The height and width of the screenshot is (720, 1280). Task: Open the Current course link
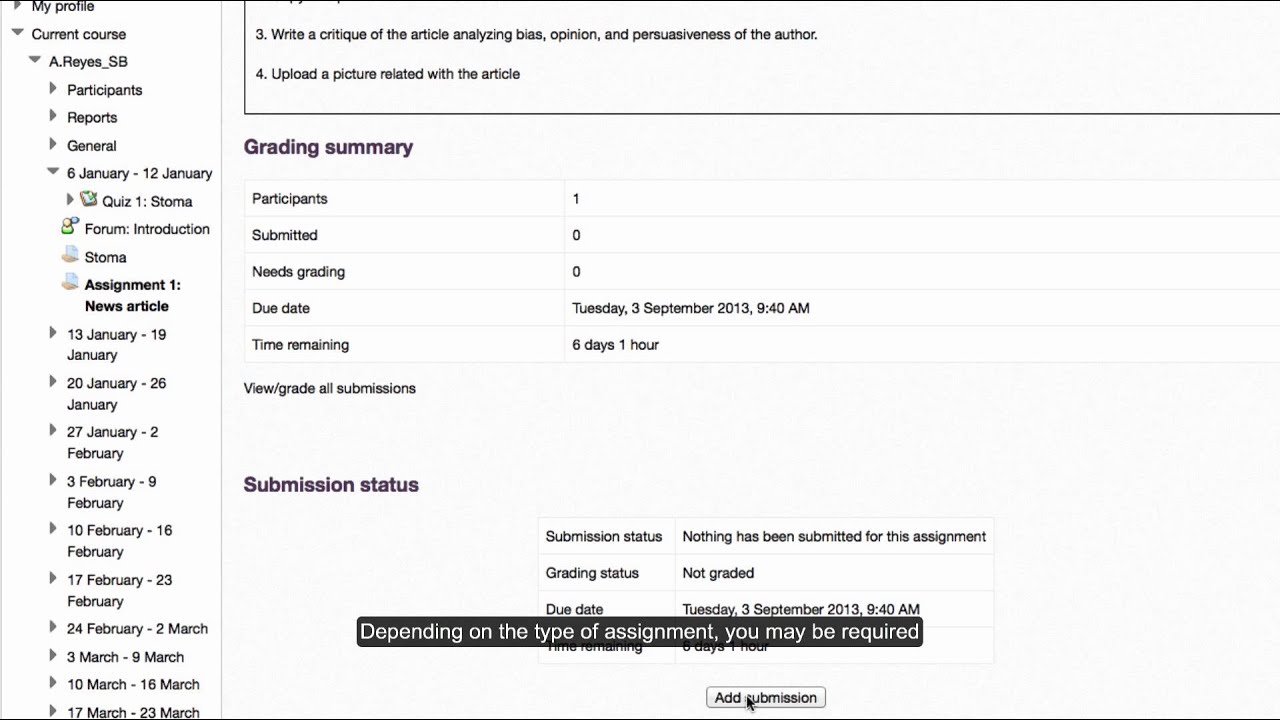(79, 34)
